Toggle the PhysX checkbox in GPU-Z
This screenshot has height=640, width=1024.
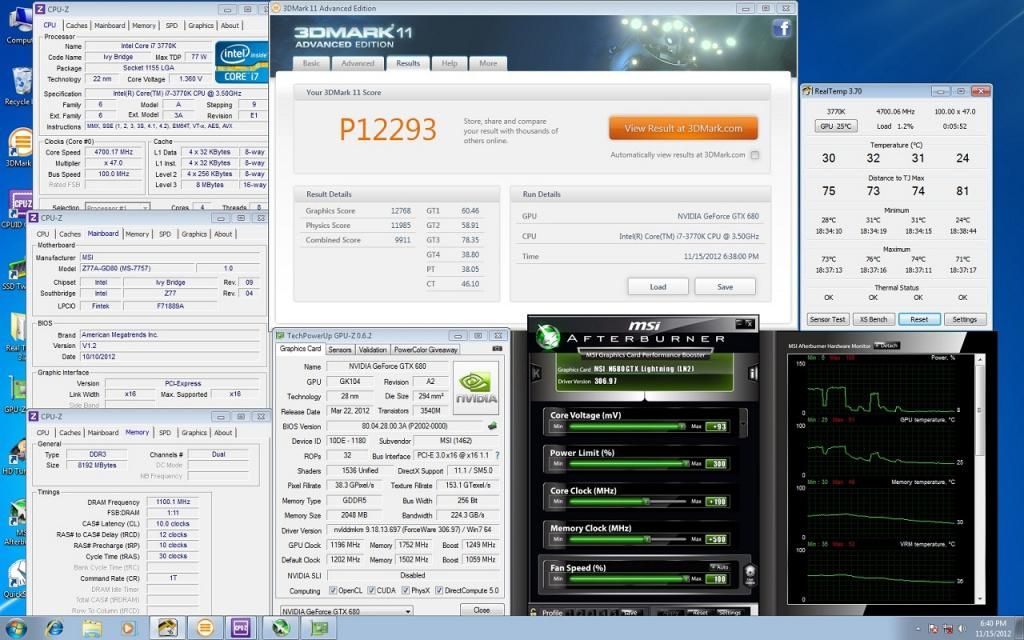coord(406,590)
